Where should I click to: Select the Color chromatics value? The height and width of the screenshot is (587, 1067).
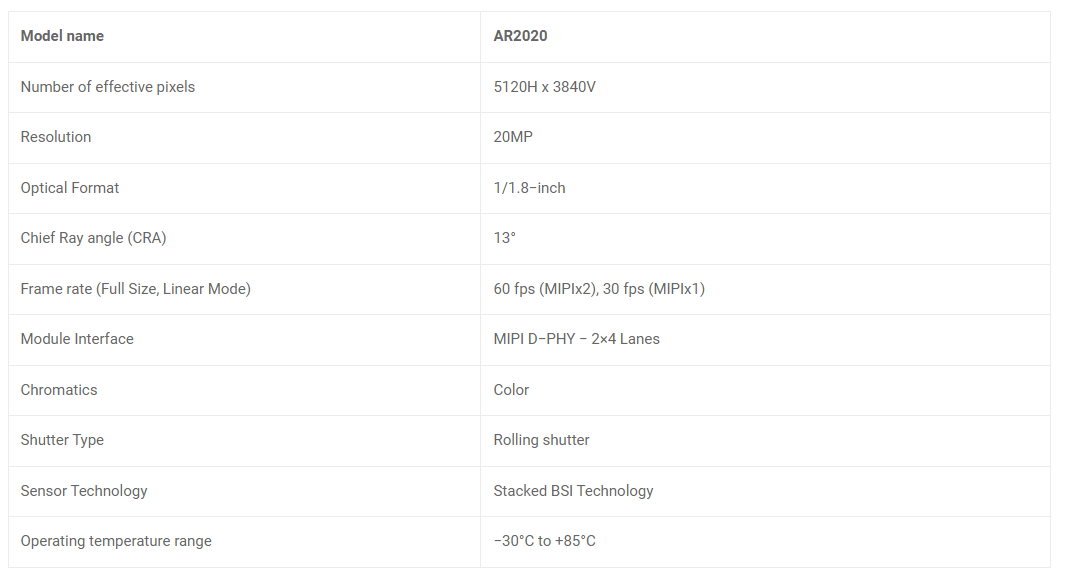click(511, 390)
